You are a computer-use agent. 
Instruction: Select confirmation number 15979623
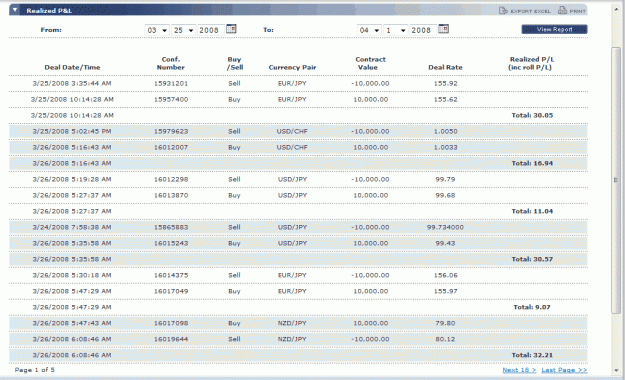click(x=171, y=131)
